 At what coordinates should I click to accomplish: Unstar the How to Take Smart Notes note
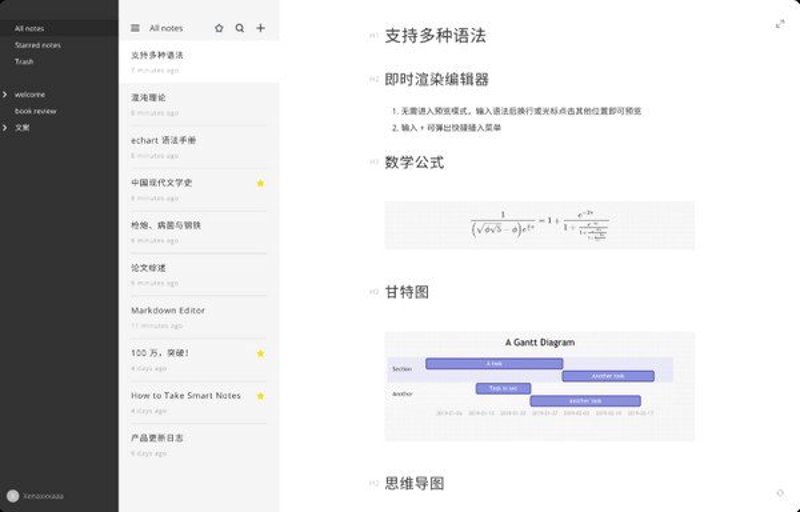[261, 396]
